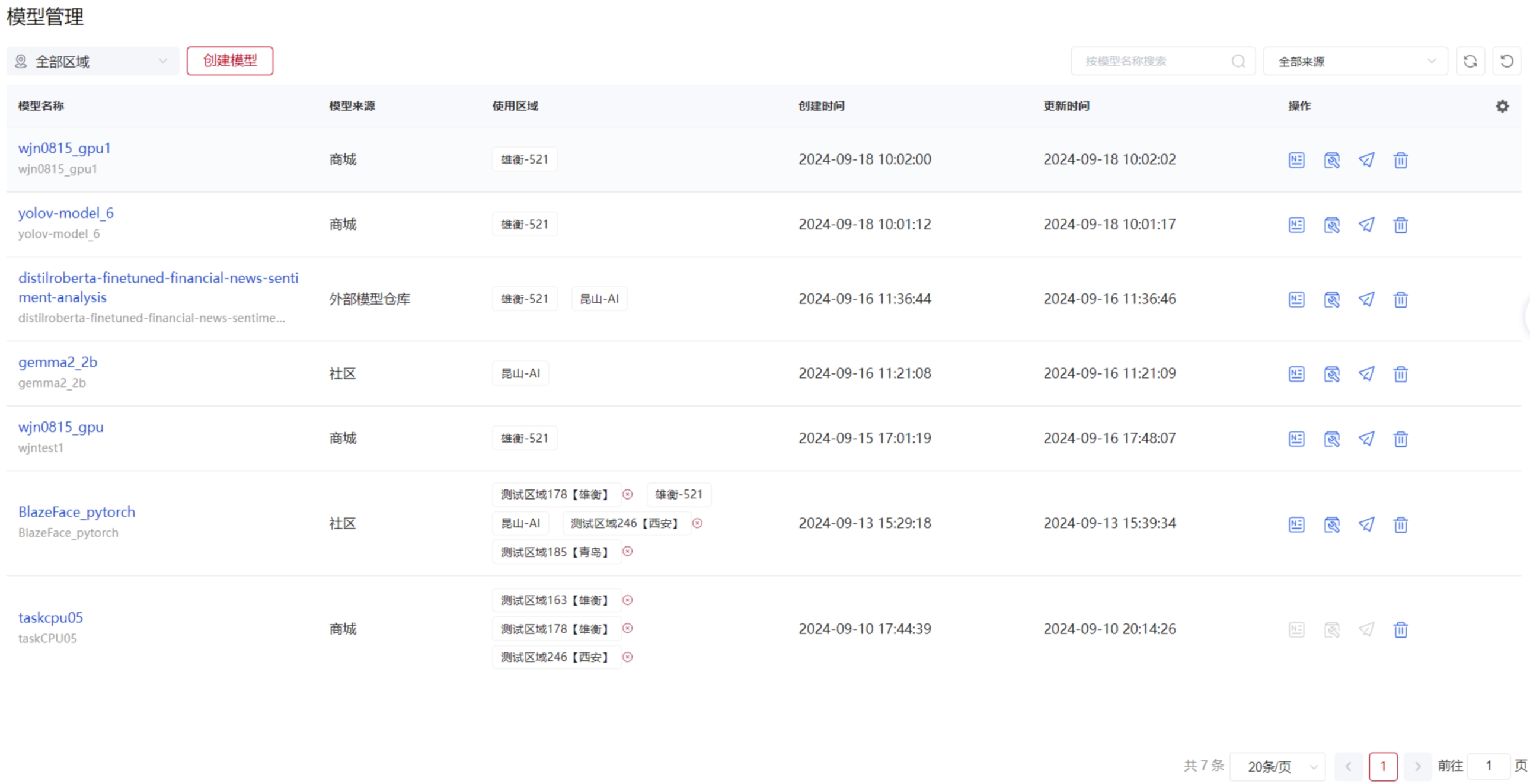The image size is (1530, 784).
Task: Remove 测试区域246【西安】 tag in BlazeFace_pytorch row
Action: [x=697, y=523]
